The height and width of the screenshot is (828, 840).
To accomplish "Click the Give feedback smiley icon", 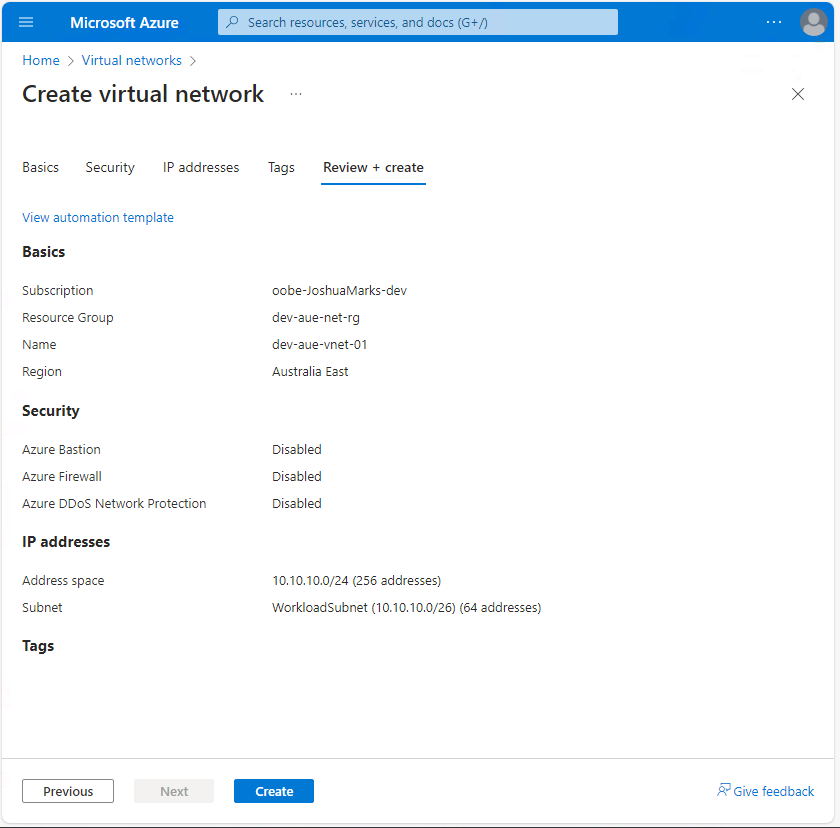I will coord(723,791).
